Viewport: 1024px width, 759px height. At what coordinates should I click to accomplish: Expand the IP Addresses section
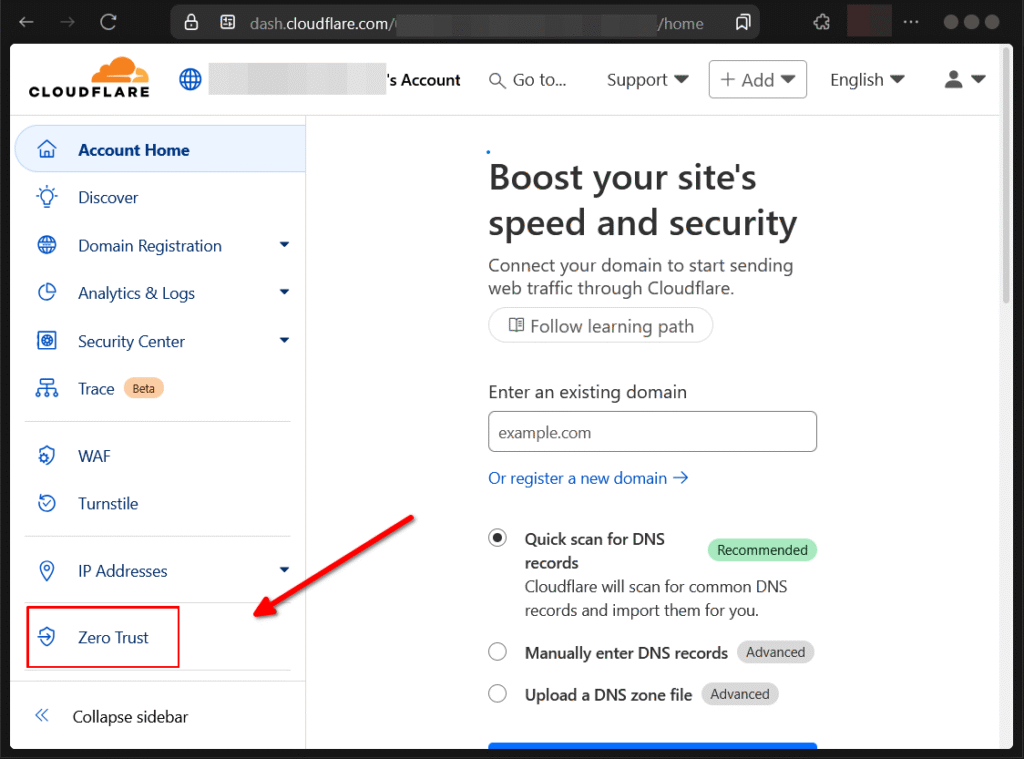coord(284,570)
